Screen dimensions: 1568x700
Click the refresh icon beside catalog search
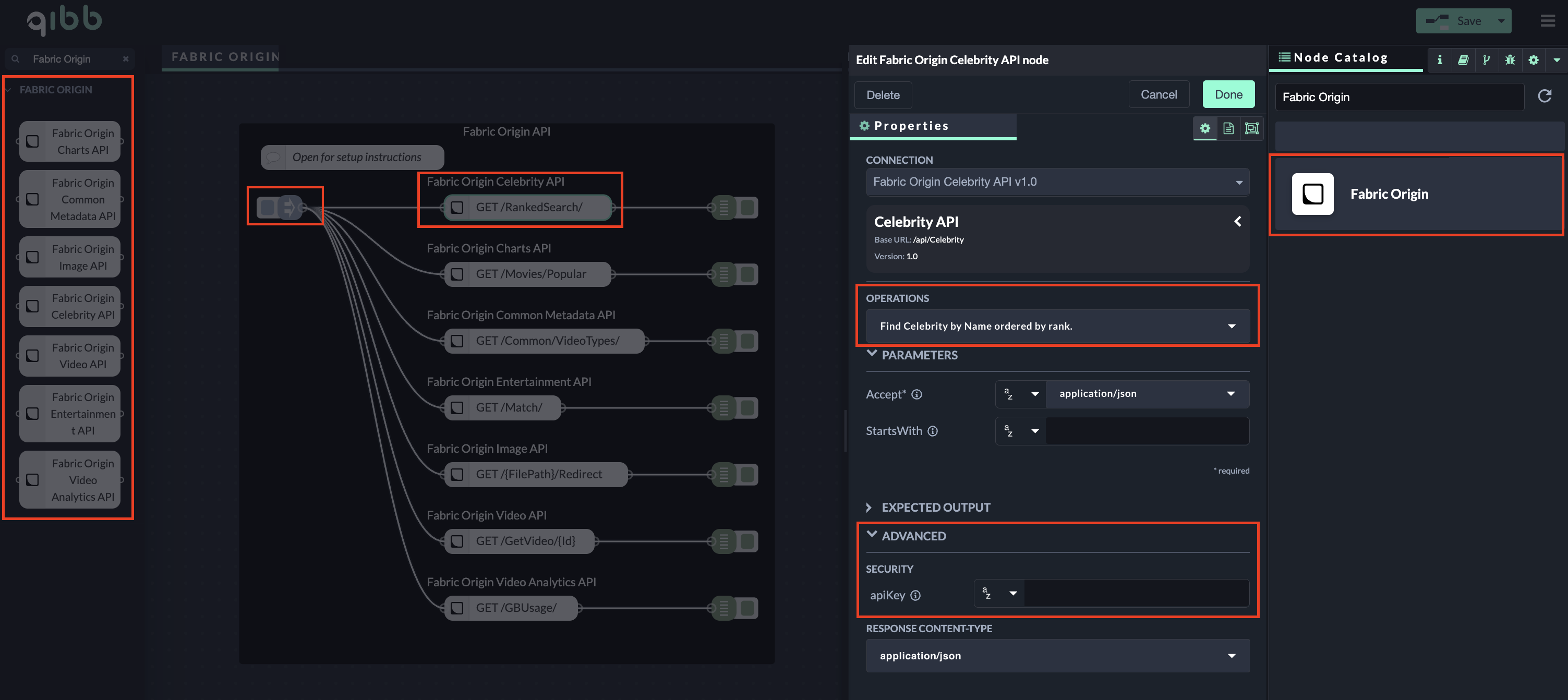1545,96
